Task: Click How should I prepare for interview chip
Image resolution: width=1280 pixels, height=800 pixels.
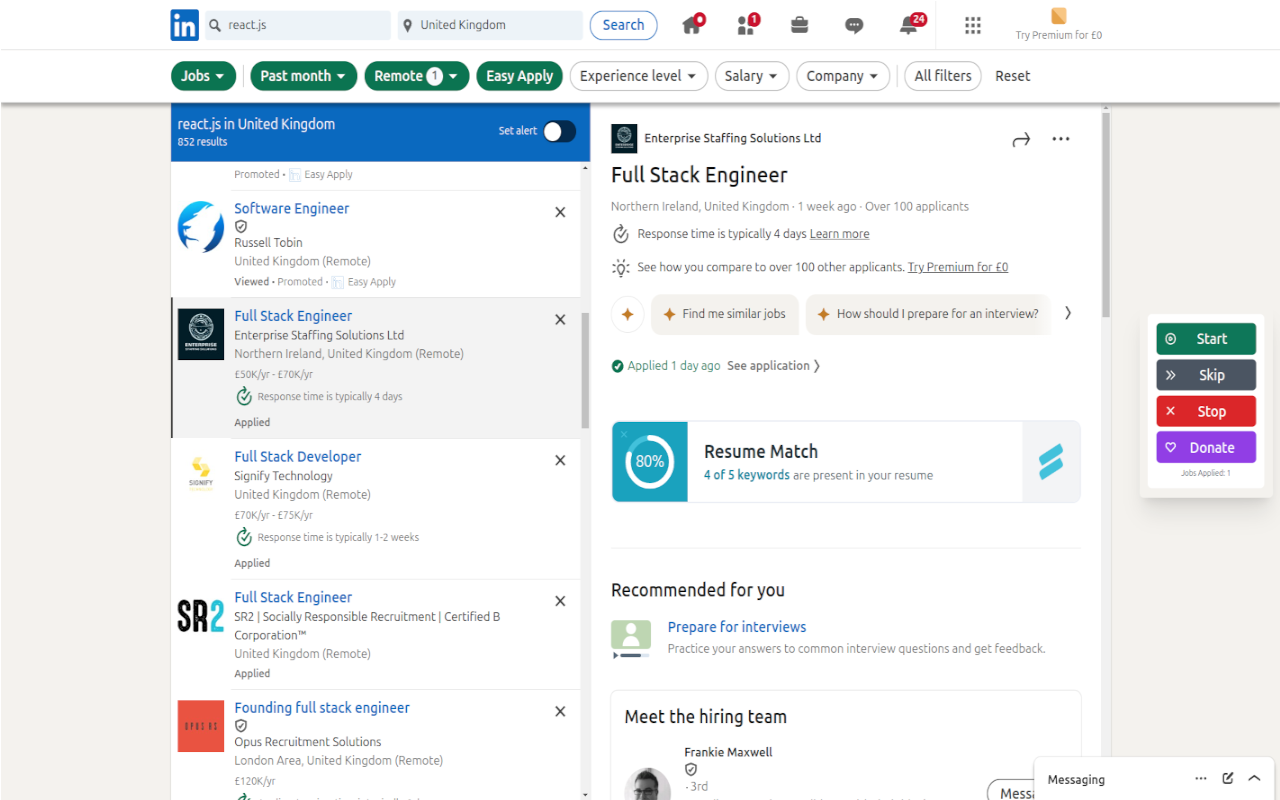Action: tap(928, 314)
